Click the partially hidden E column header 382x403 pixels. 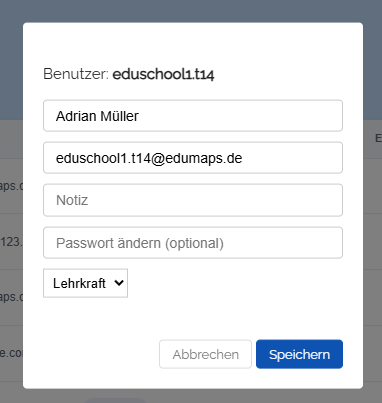378,138
